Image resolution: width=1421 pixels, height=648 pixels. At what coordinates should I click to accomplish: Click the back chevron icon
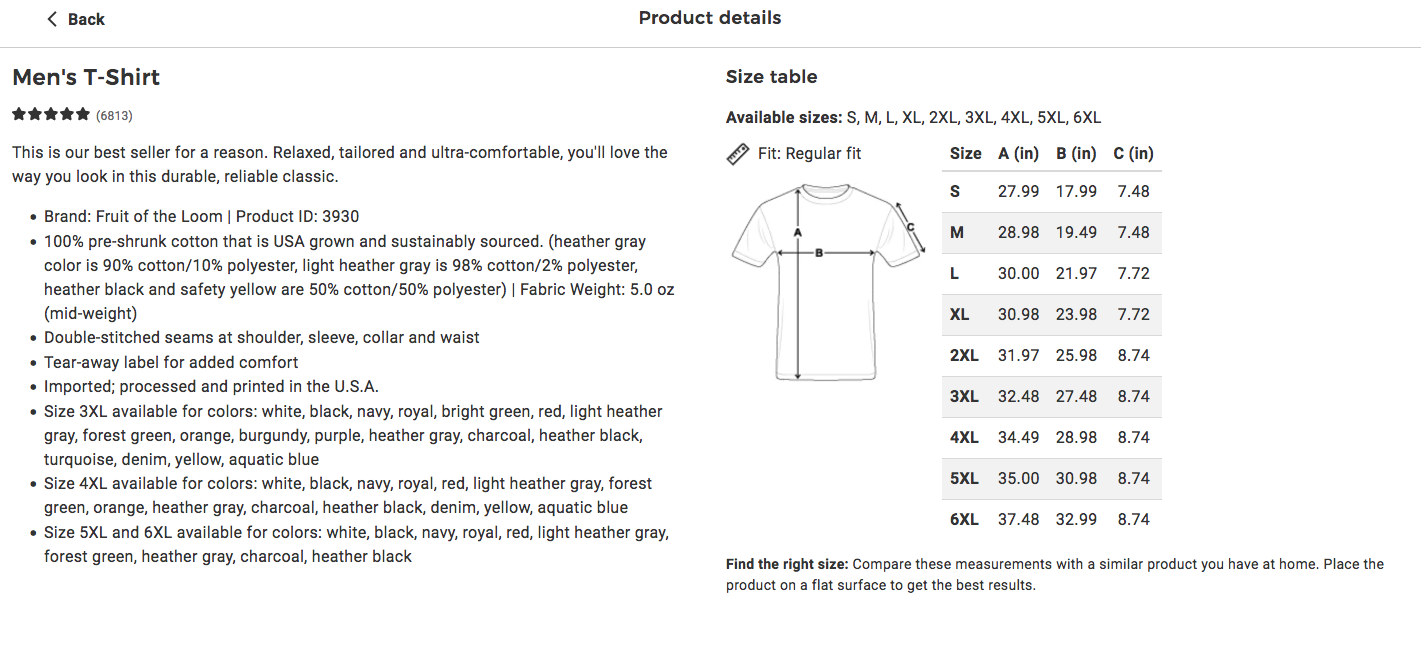52,18
